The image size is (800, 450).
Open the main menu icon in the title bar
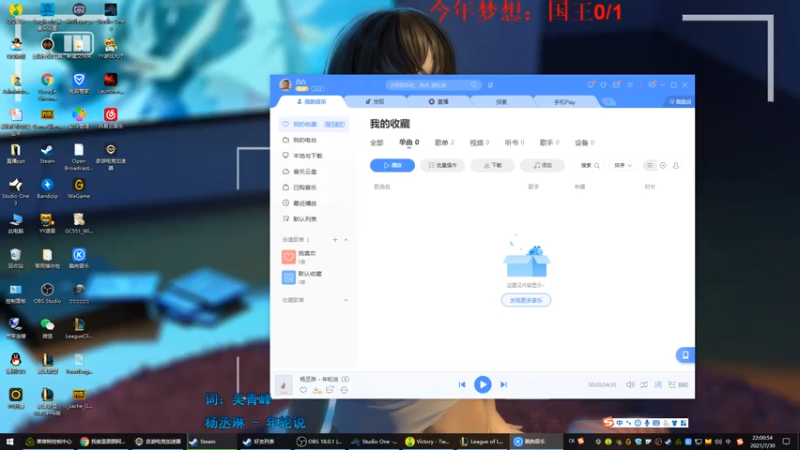tap(630, 85)
